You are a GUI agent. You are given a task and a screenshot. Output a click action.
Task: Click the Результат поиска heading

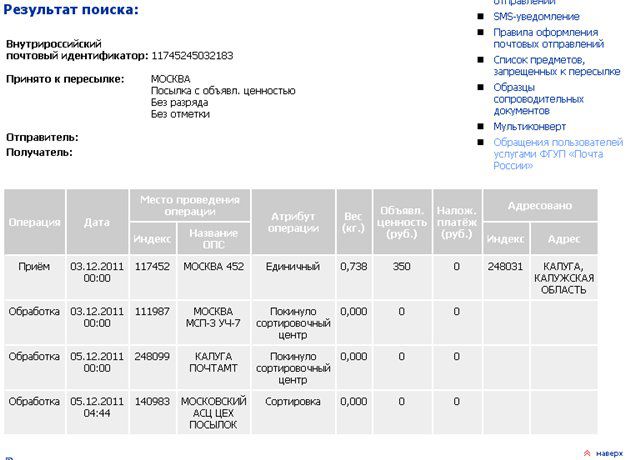[x=71, y=9]
